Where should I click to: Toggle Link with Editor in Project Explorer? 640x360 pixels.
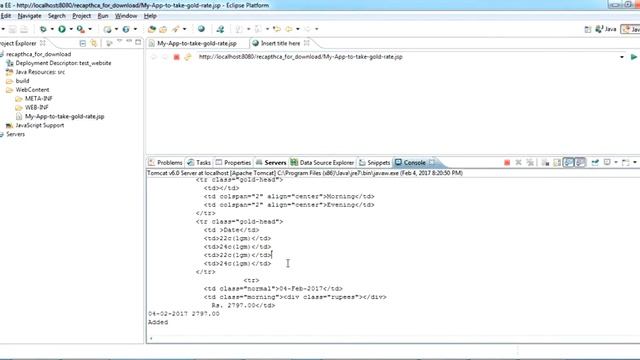[x=94, y=43]
